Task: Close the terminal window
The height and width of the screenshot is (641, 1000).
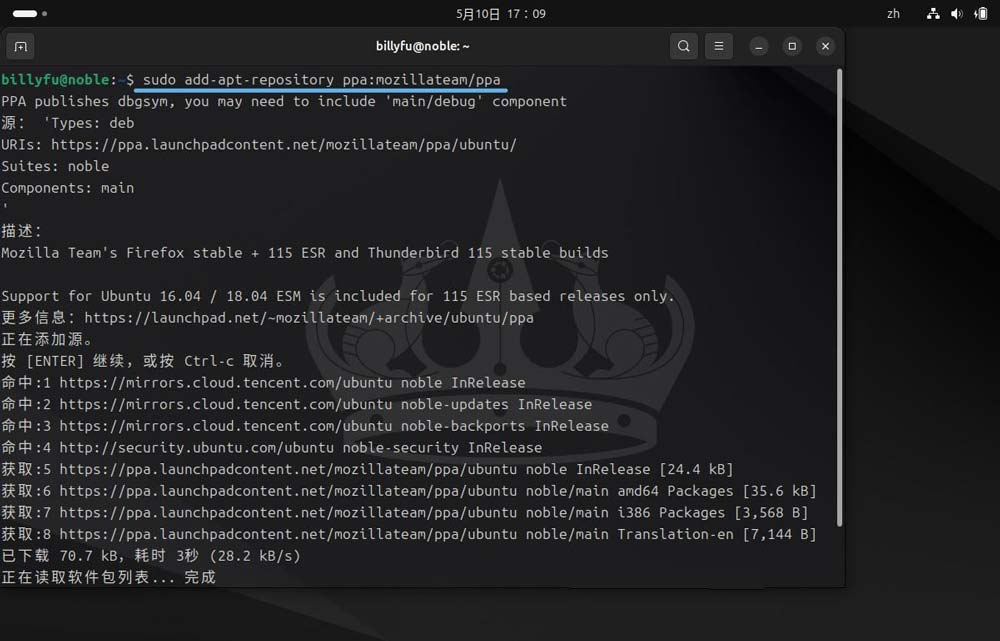Action: click(825, 46)
